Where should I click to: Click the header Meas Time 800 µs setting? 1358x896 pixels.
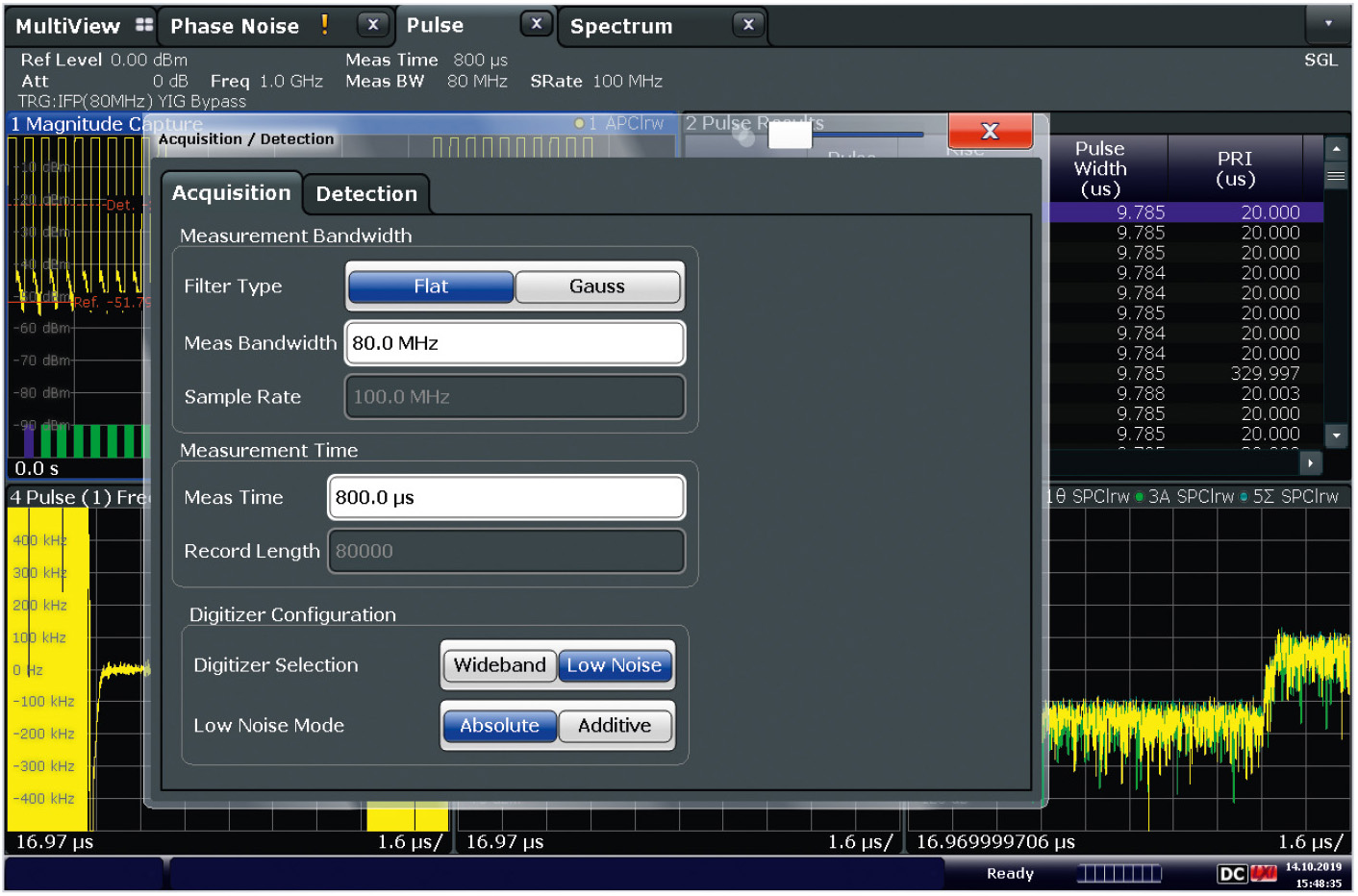[426, 60]
